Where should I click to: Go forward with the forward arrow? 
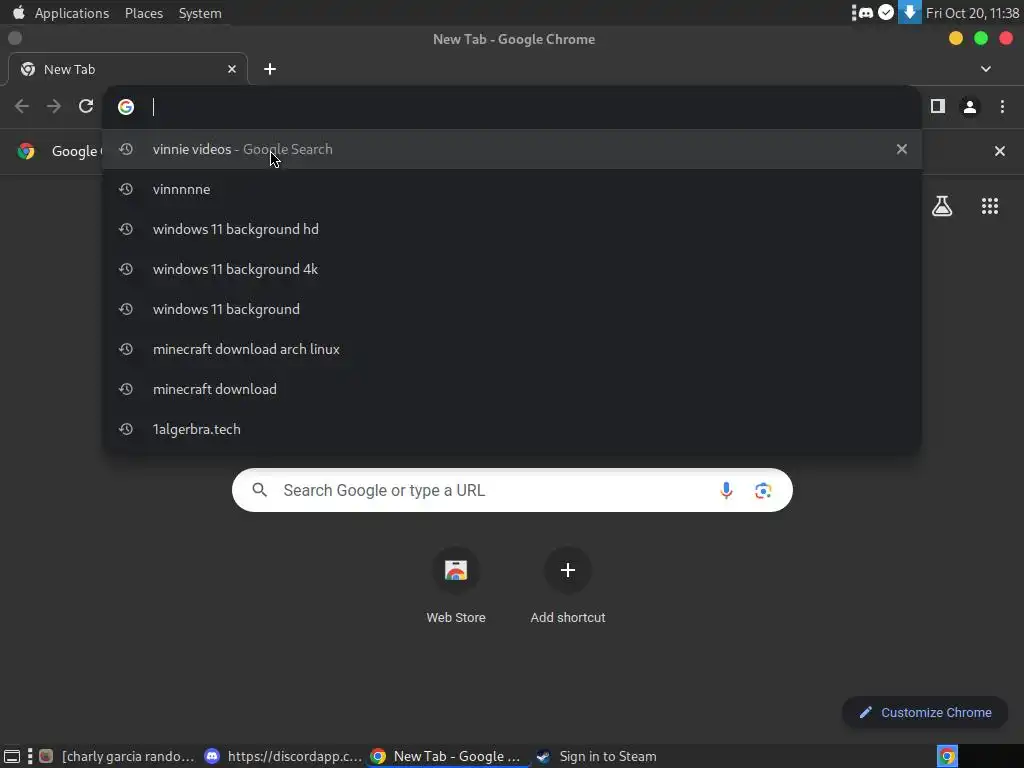click(54, 106)
